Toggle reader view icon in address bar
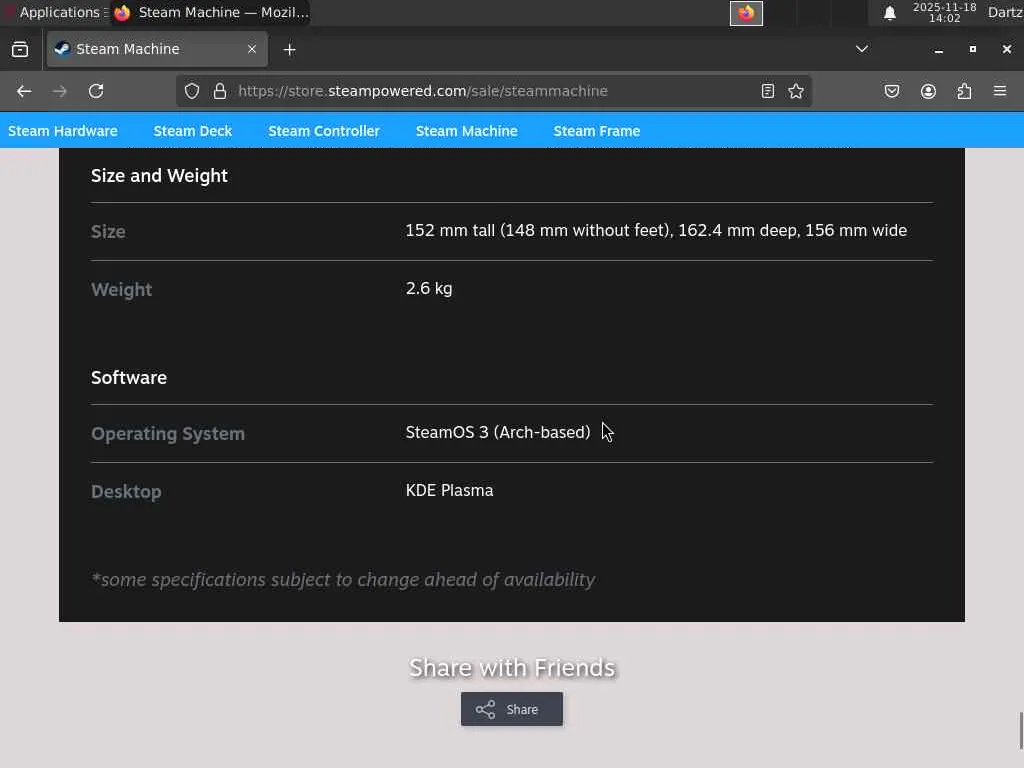1024x768 pixels. click(x=768, y=91)
